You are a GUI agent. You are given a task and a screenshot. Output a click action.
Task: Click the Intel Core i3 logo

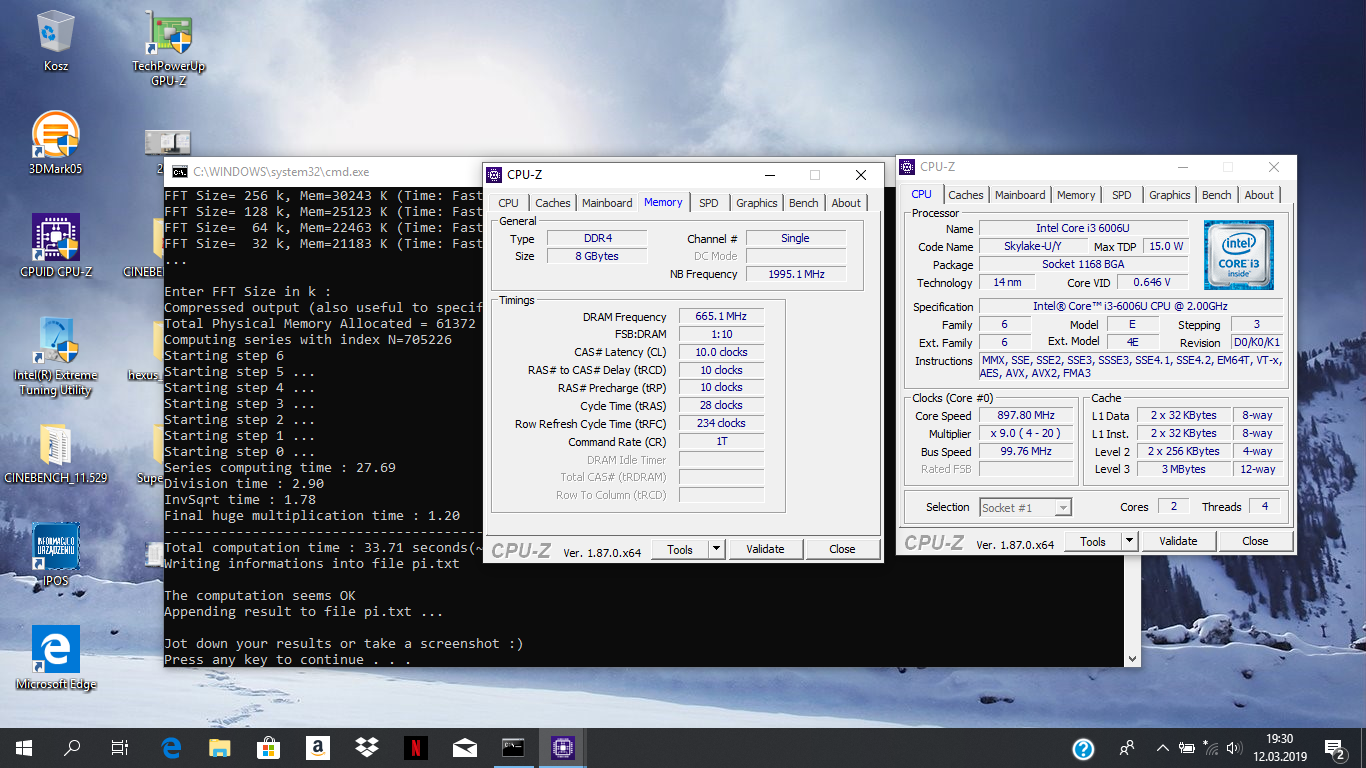click(1239, 255)
